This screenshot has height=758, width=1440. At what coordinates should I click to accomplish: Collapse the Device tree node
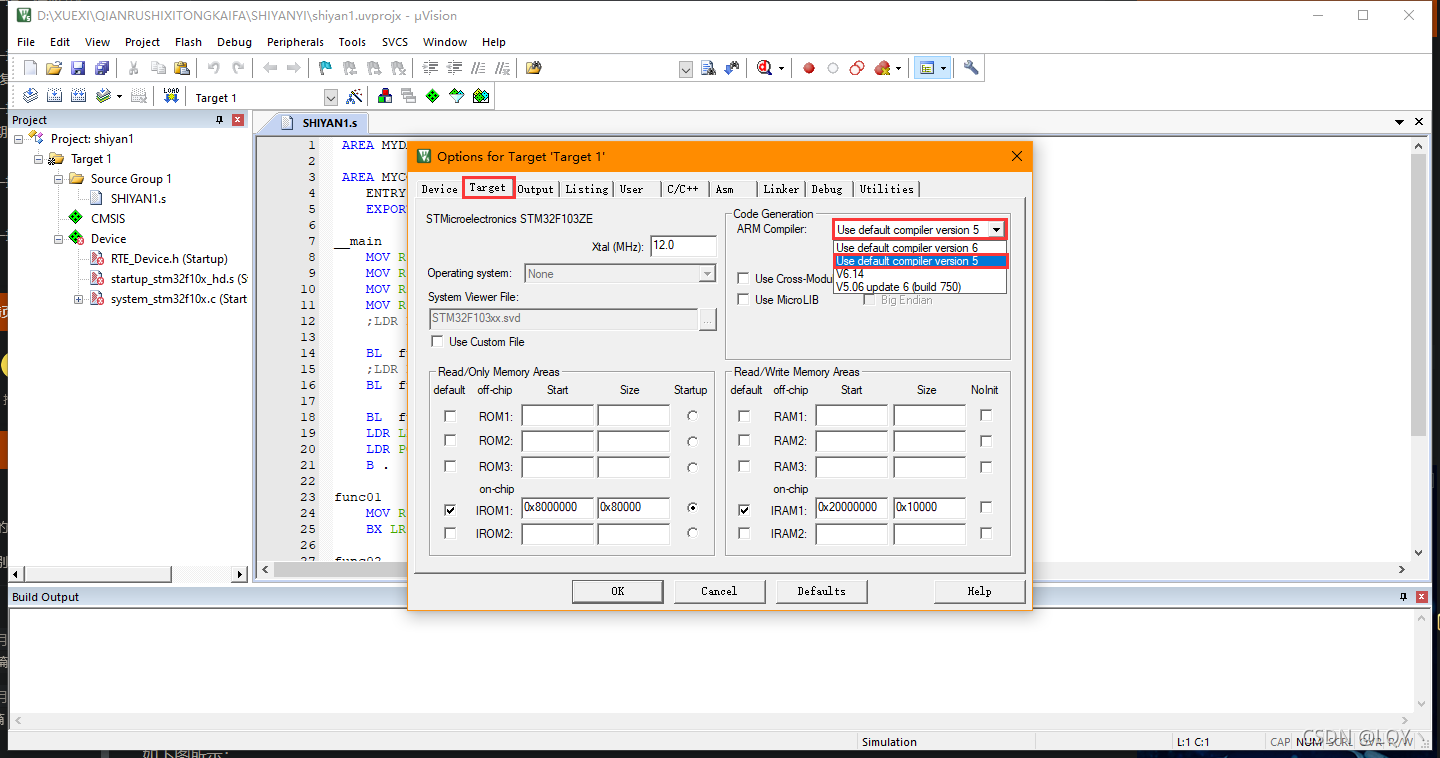coord(58,239)
